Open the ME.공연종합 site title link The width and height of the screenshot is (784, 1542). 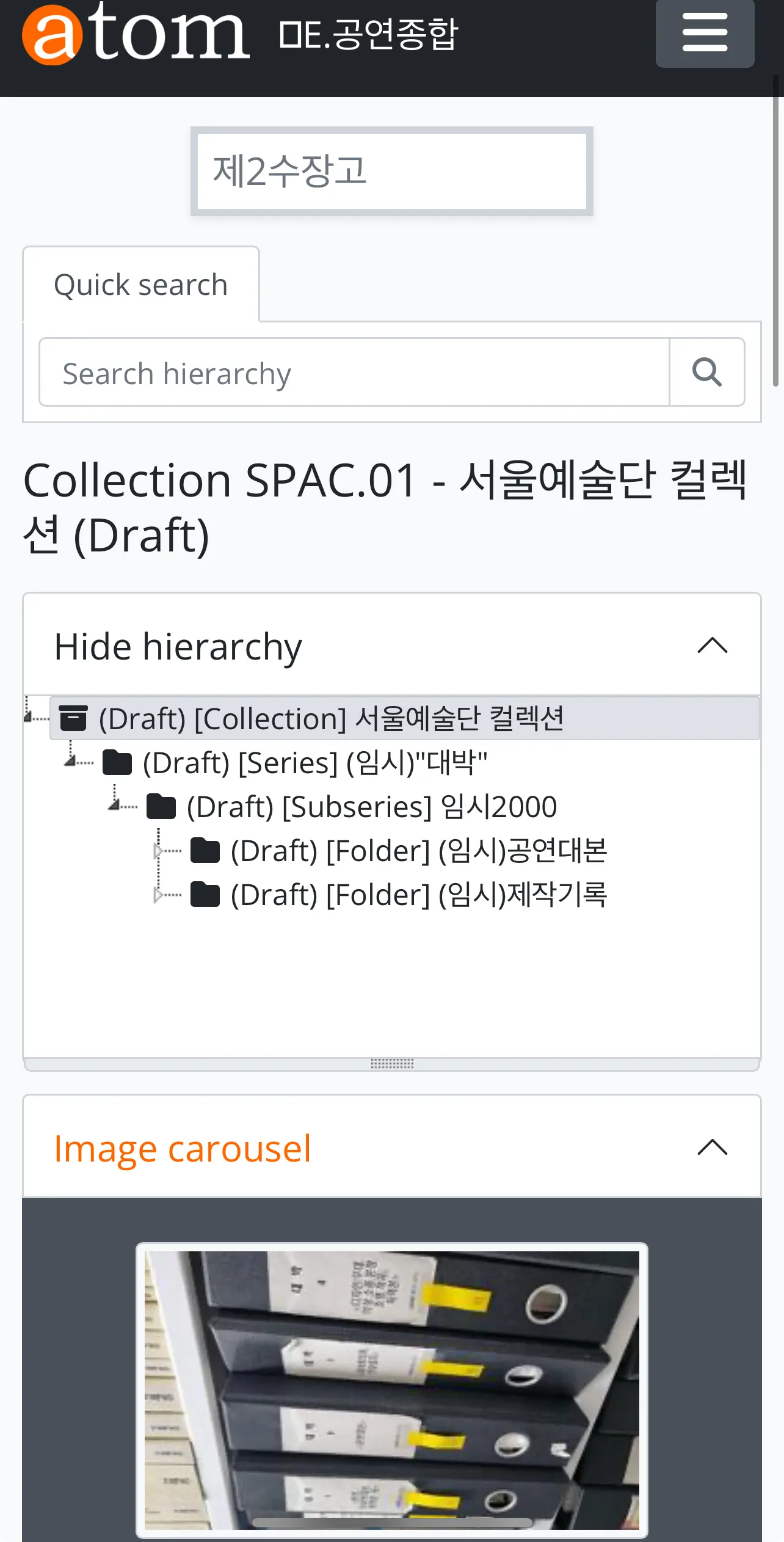(x=368, y=34)
